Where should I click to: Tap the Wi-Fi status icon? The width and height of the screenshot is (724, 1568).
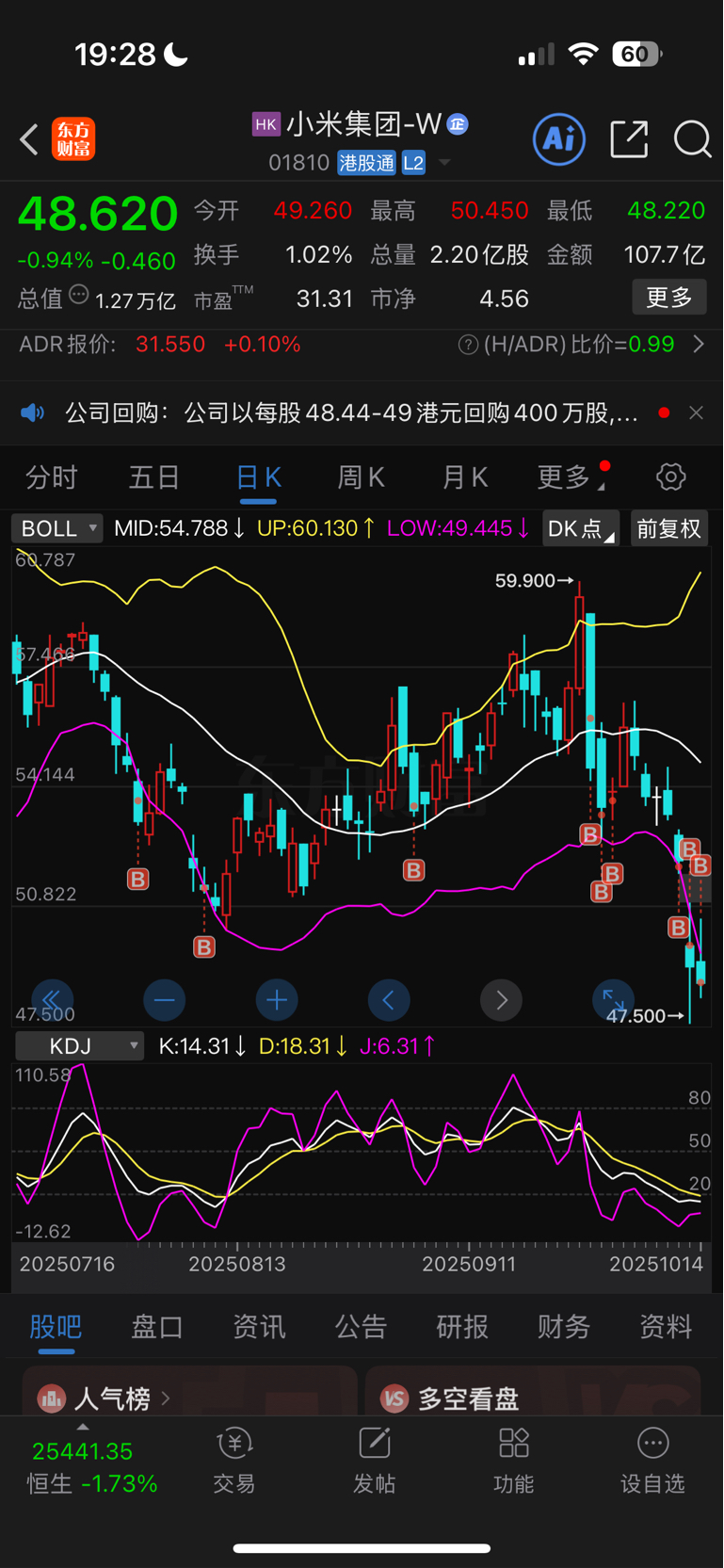pyautogui.click(x=584, y=55)
